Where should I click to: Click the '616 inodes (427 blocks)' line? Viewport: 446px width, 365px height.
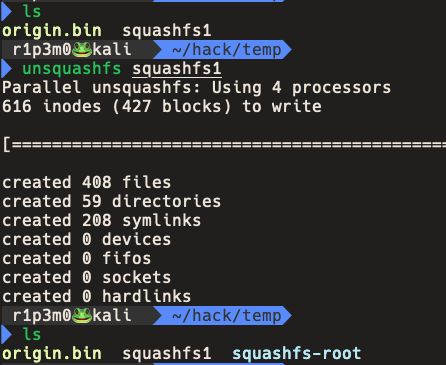pyautogui.click(x=117, y=107)
